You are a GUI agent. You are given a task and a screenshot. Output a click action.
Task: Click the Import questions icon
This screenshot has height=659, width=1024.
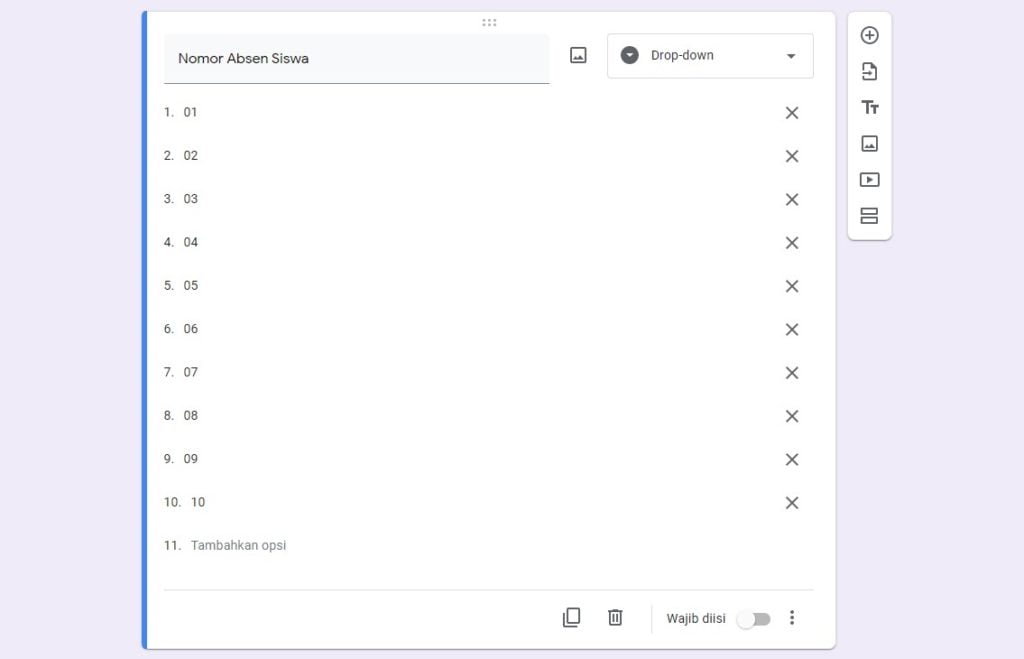[x=869, y=71]
